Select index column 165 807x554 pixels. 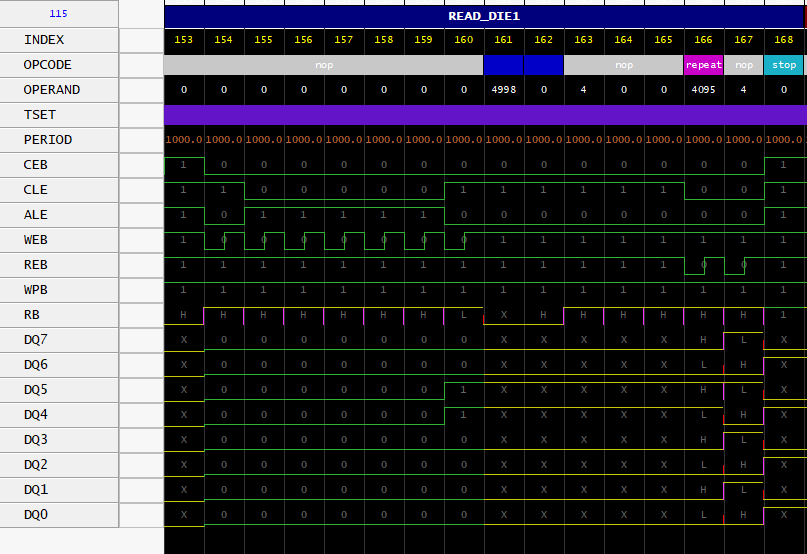pos(663,40)
